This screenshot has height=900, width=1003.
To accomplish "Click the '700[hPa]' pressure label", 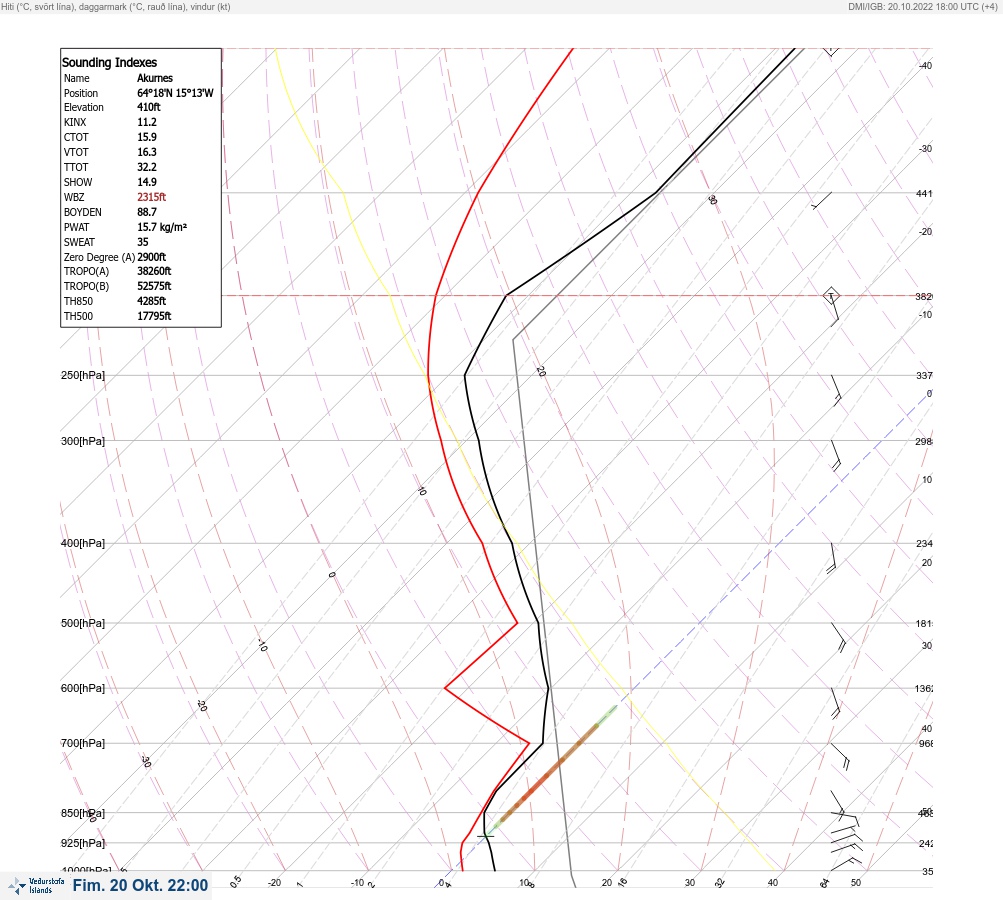I will [83, 743].
